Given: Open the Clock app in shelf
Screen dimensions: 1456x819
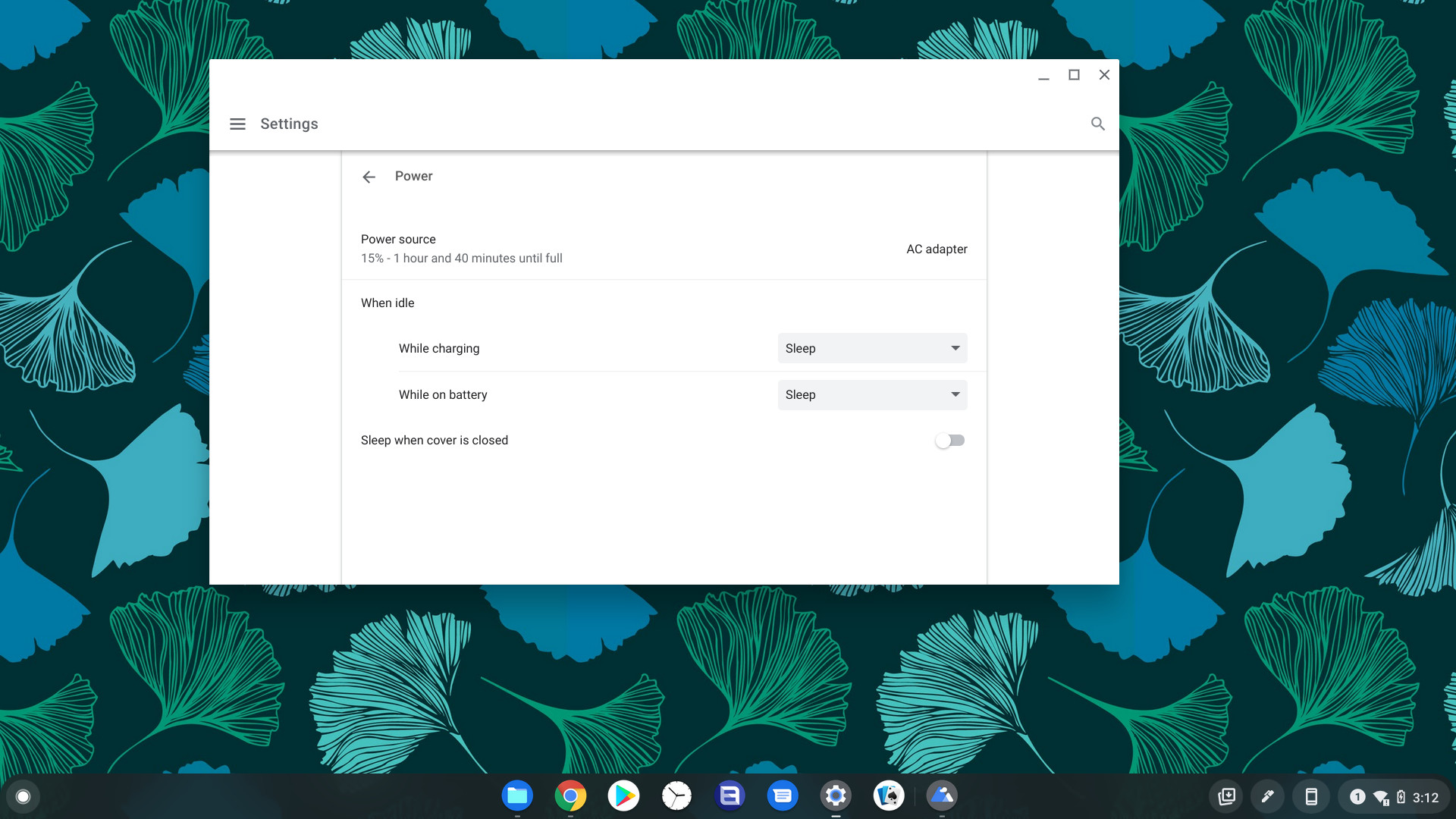Looking at the screenshot, I should [x=676, y=795].
